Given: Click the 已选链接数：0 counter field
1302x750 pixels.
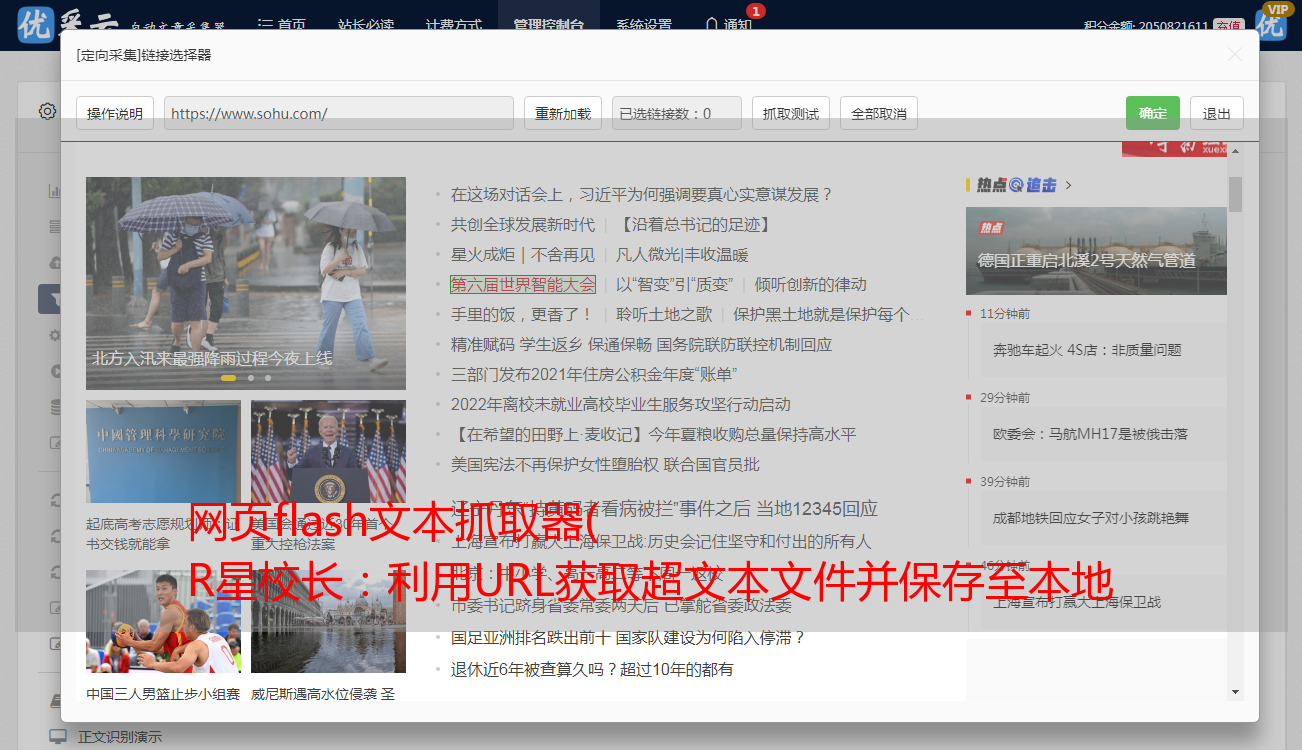Looking at the screenshot, I should (x=677, y=113).
